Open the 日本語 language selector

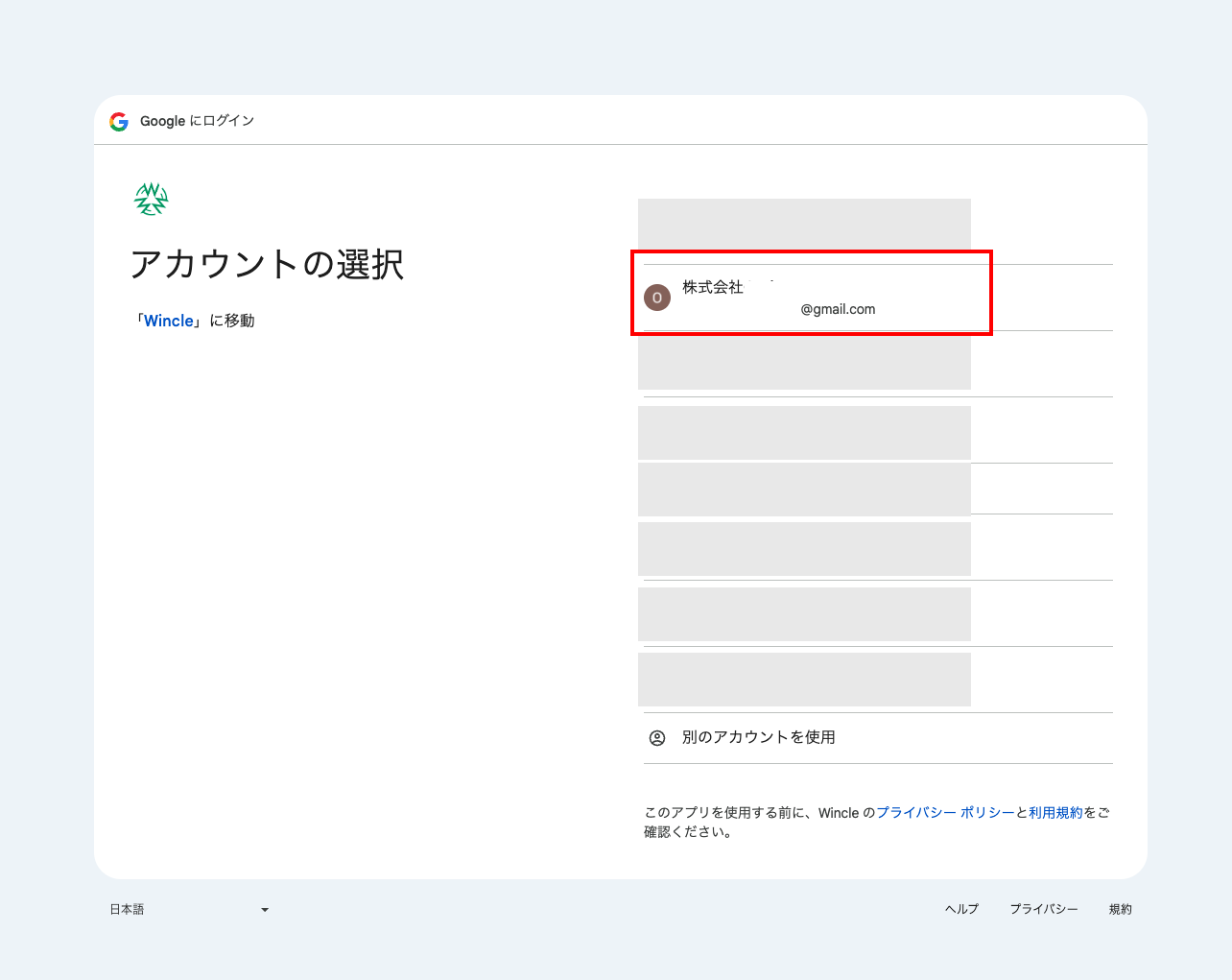[x=128, y=910]
